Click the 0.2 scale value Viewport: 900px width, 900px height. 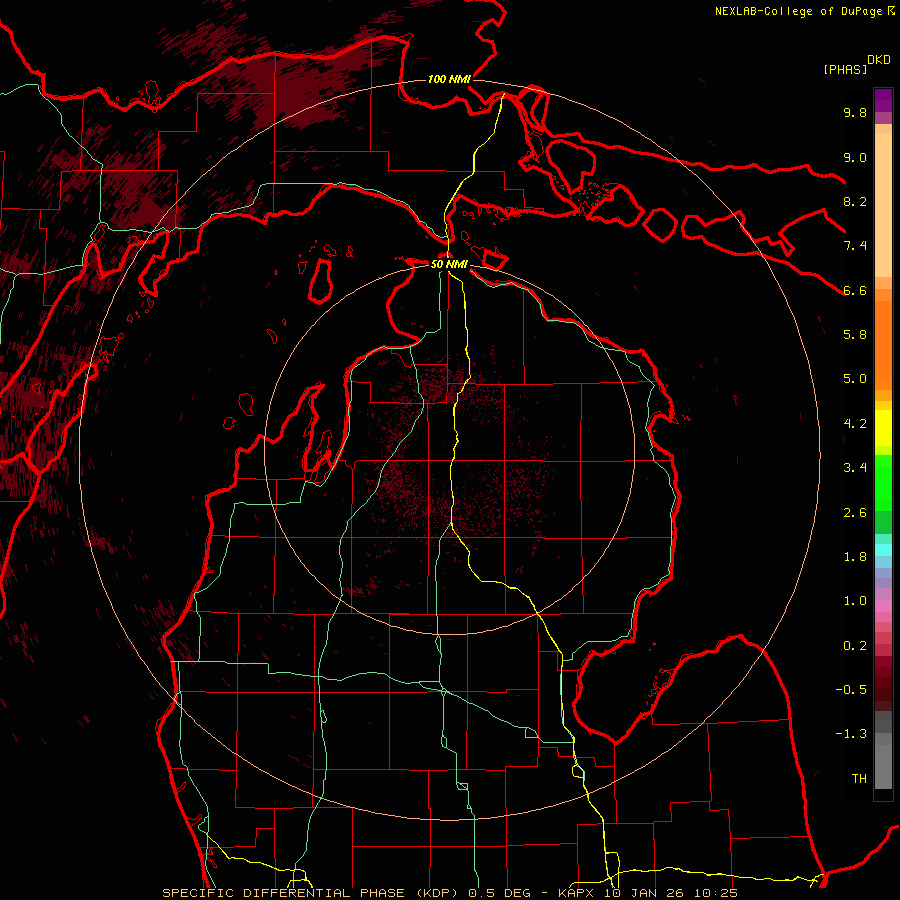tap(855, 646)
